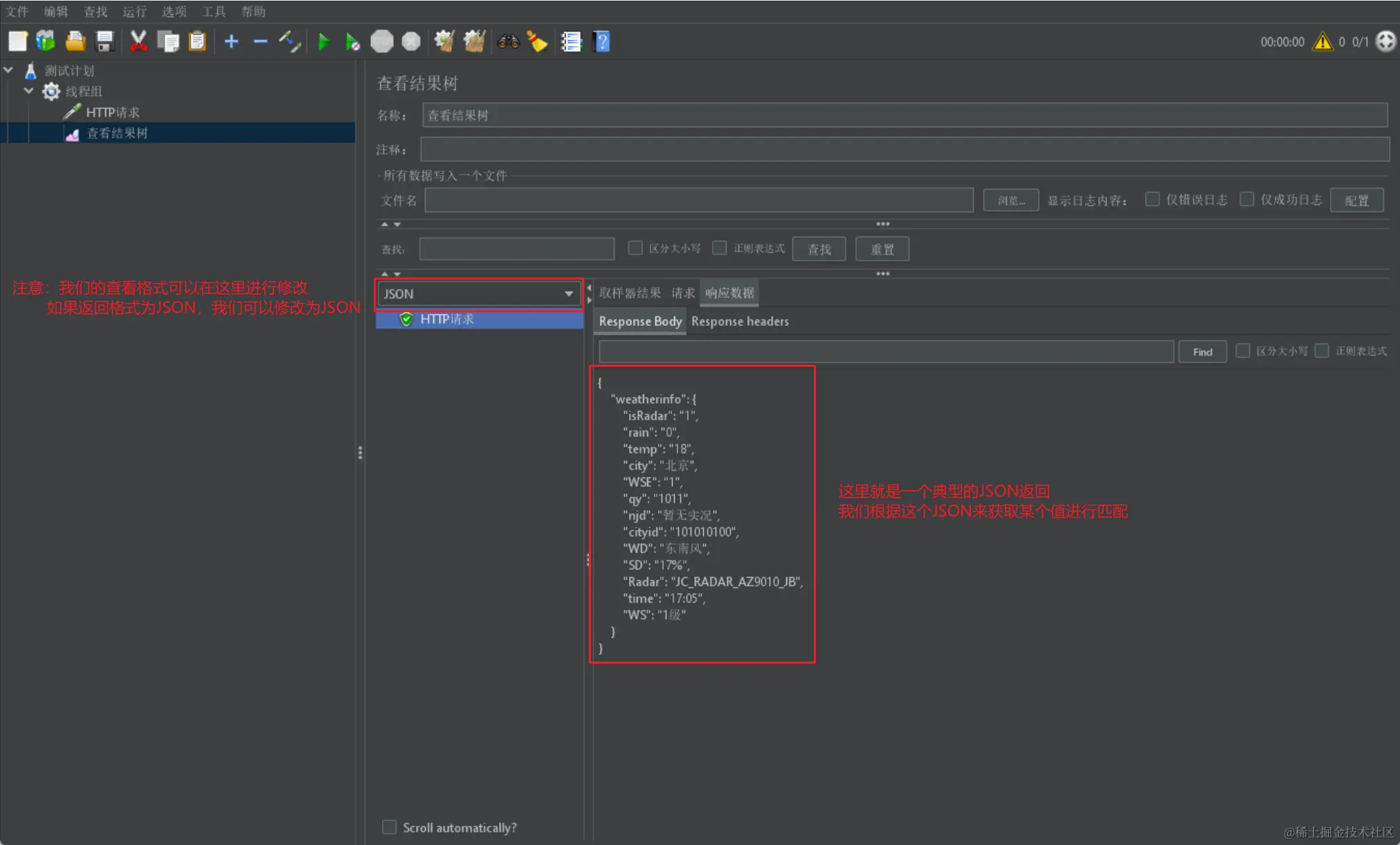
Task: Click the warning triangle log icon
Action: coord(1322,42)
